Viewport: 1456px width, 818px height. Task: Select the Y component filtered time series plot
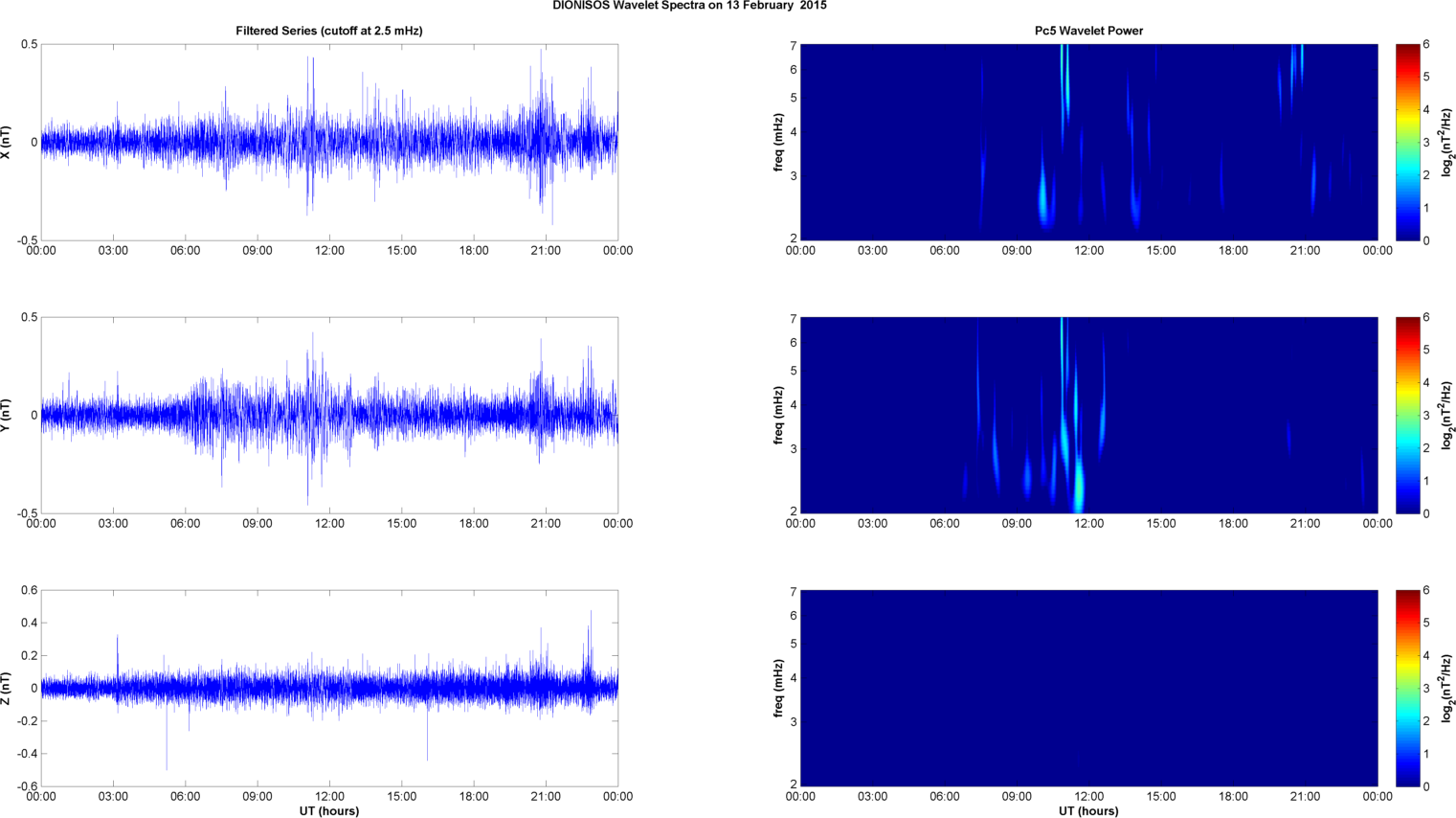coord(329,416)
